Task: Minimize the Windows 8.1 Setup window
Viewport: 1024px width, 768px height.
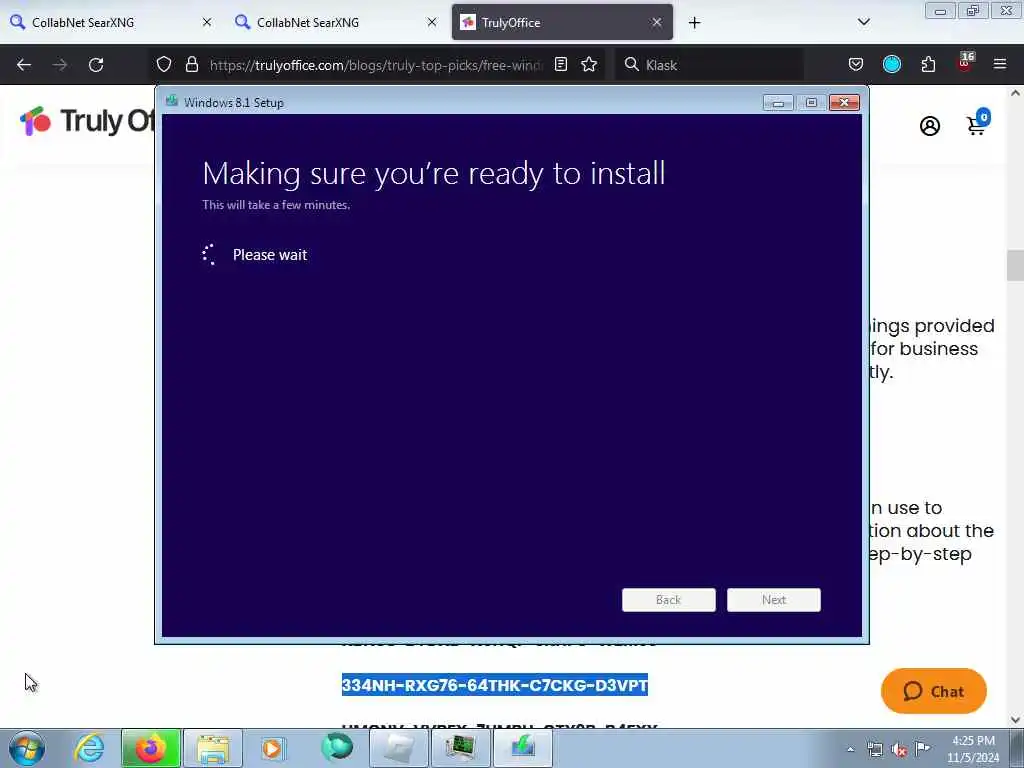Action: pyautogui.click(x=778, y=103)
